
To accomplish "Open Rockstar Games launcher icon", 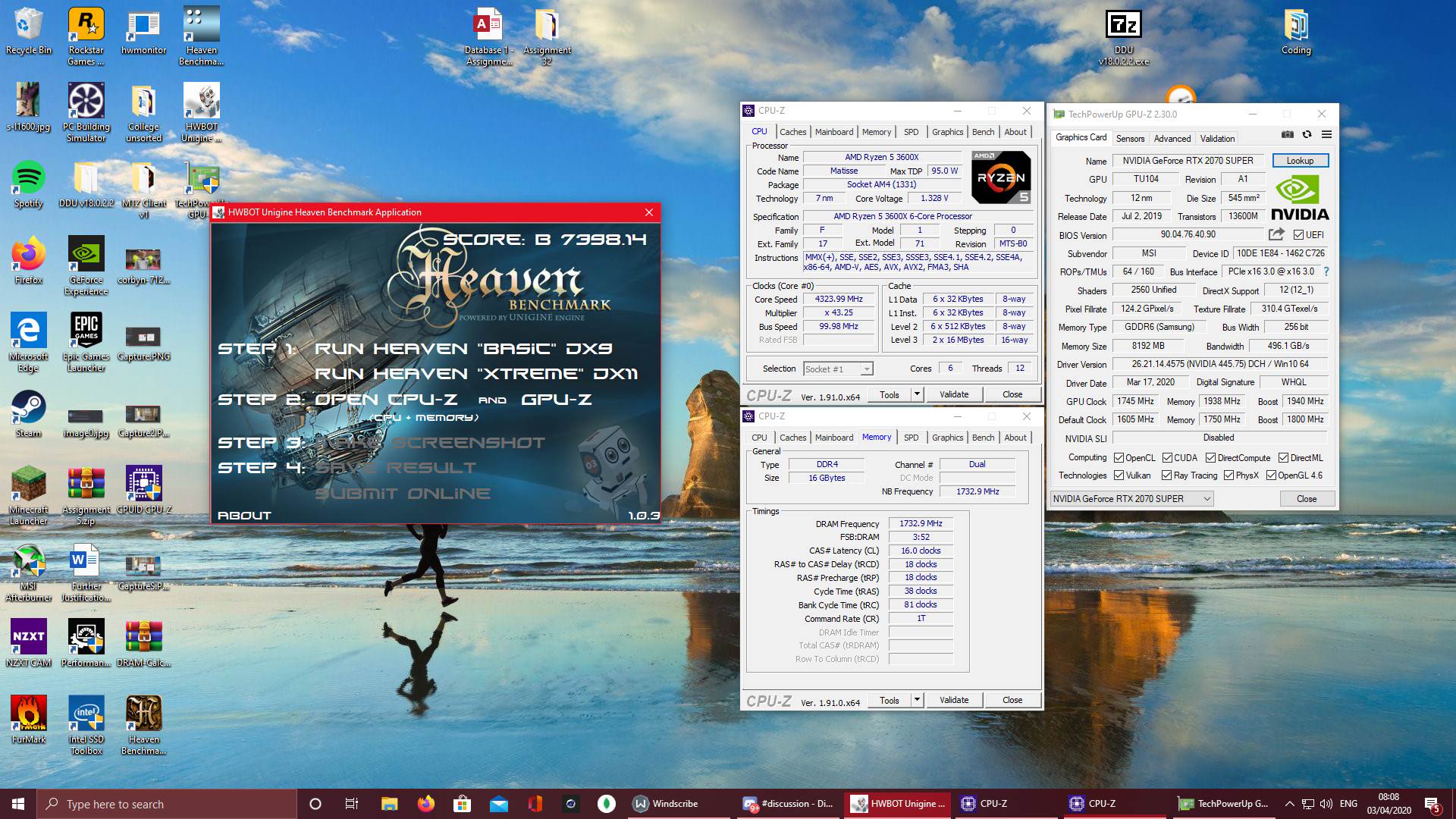I will 86,36.
